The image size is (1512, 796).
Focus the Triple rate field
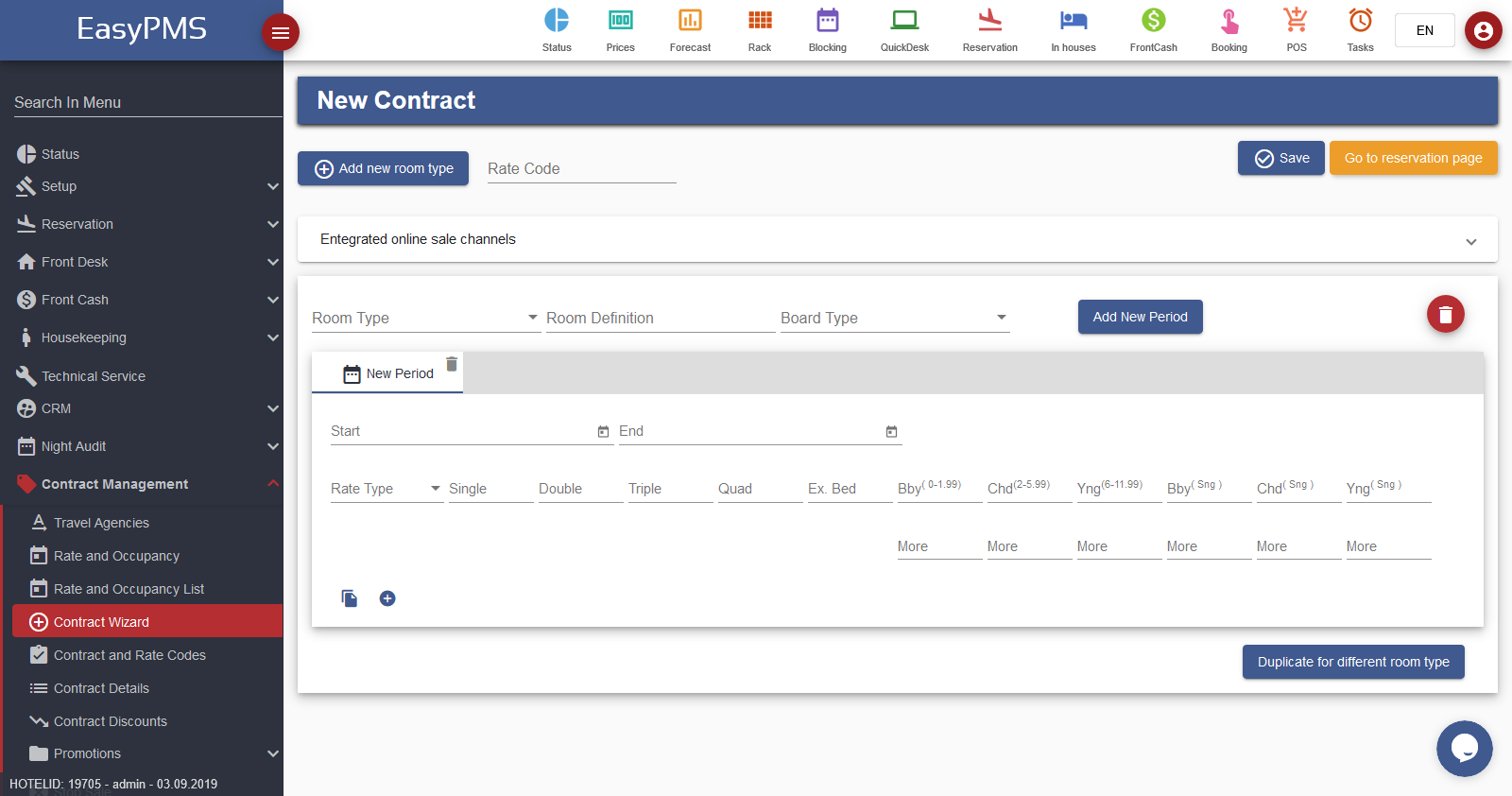point(671,488)
